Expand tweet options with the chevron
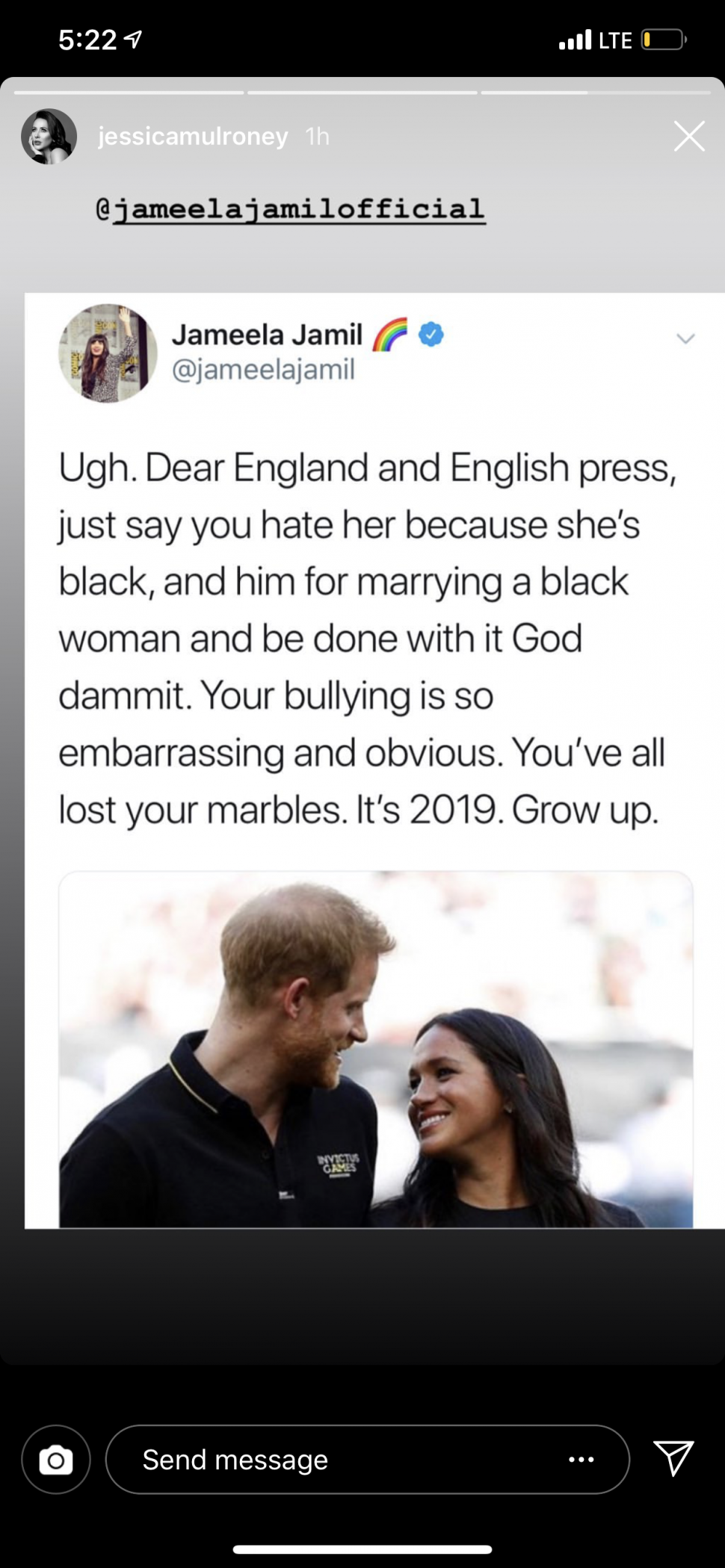Image resolution: width=725 pixels, height=1568 pixels. [685, 338]
